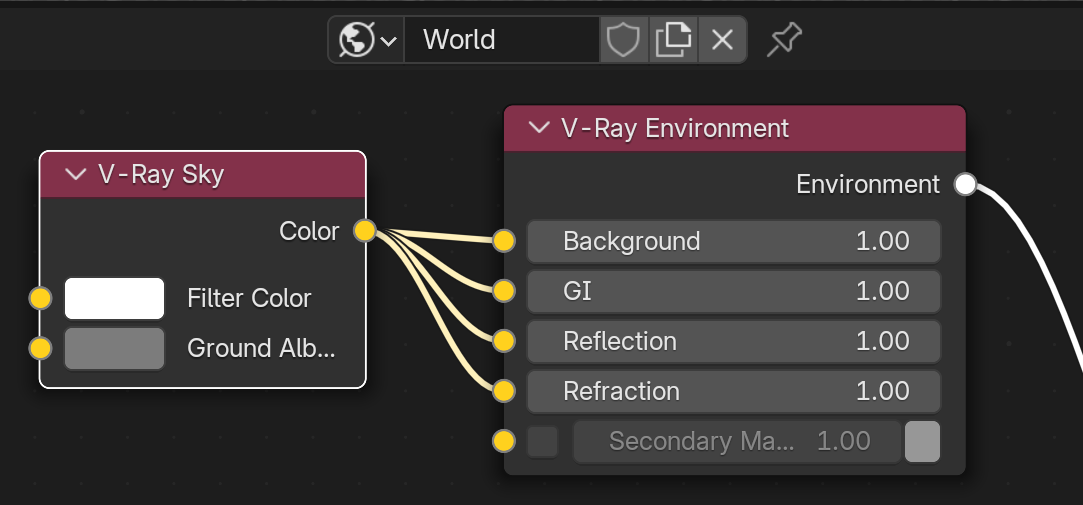
Task: Enable the Secondary Matte checkbox
Action: tap(543, 441)
